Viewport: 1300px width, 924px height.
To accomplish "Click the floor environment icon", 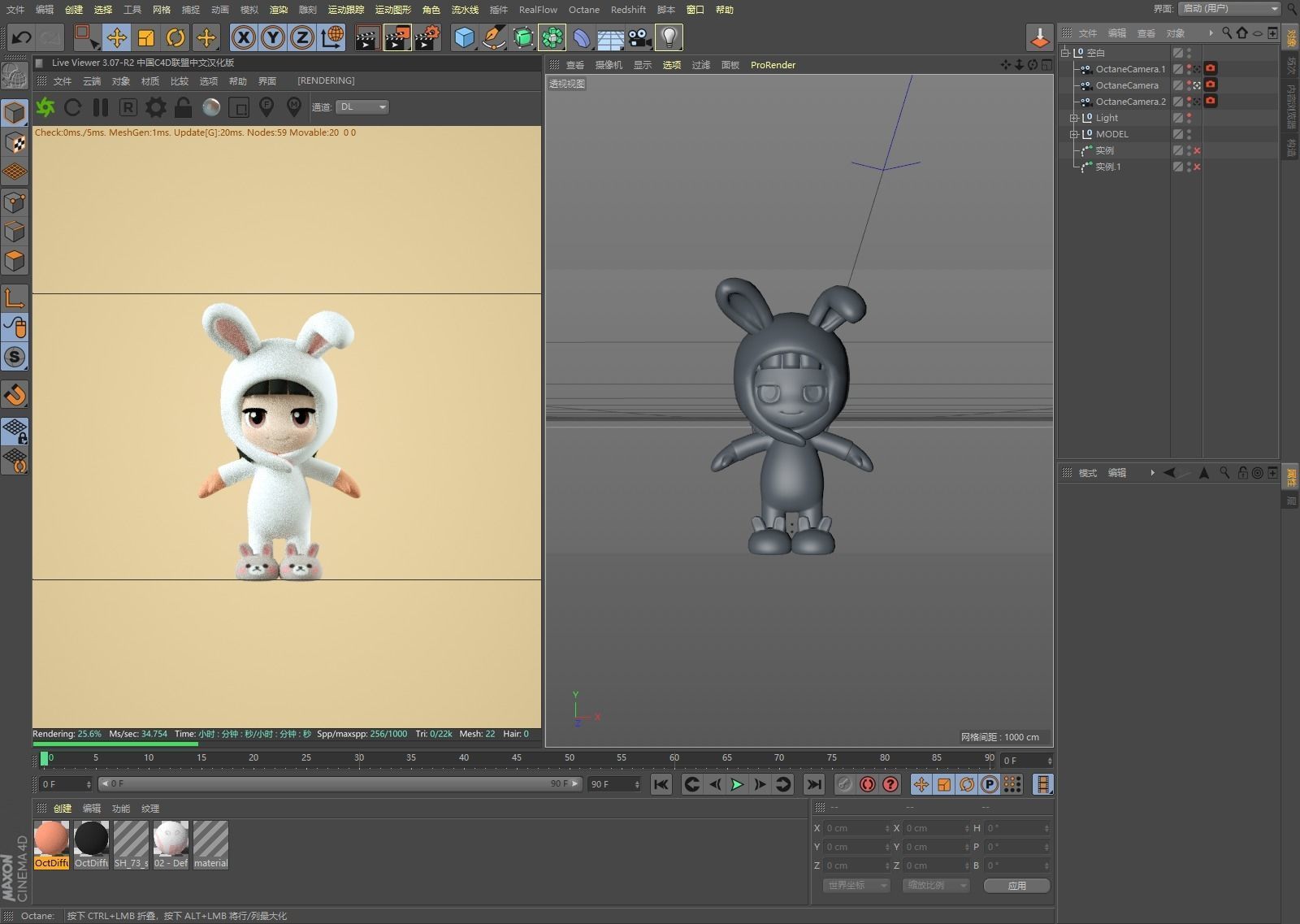I will coord(610,38).
